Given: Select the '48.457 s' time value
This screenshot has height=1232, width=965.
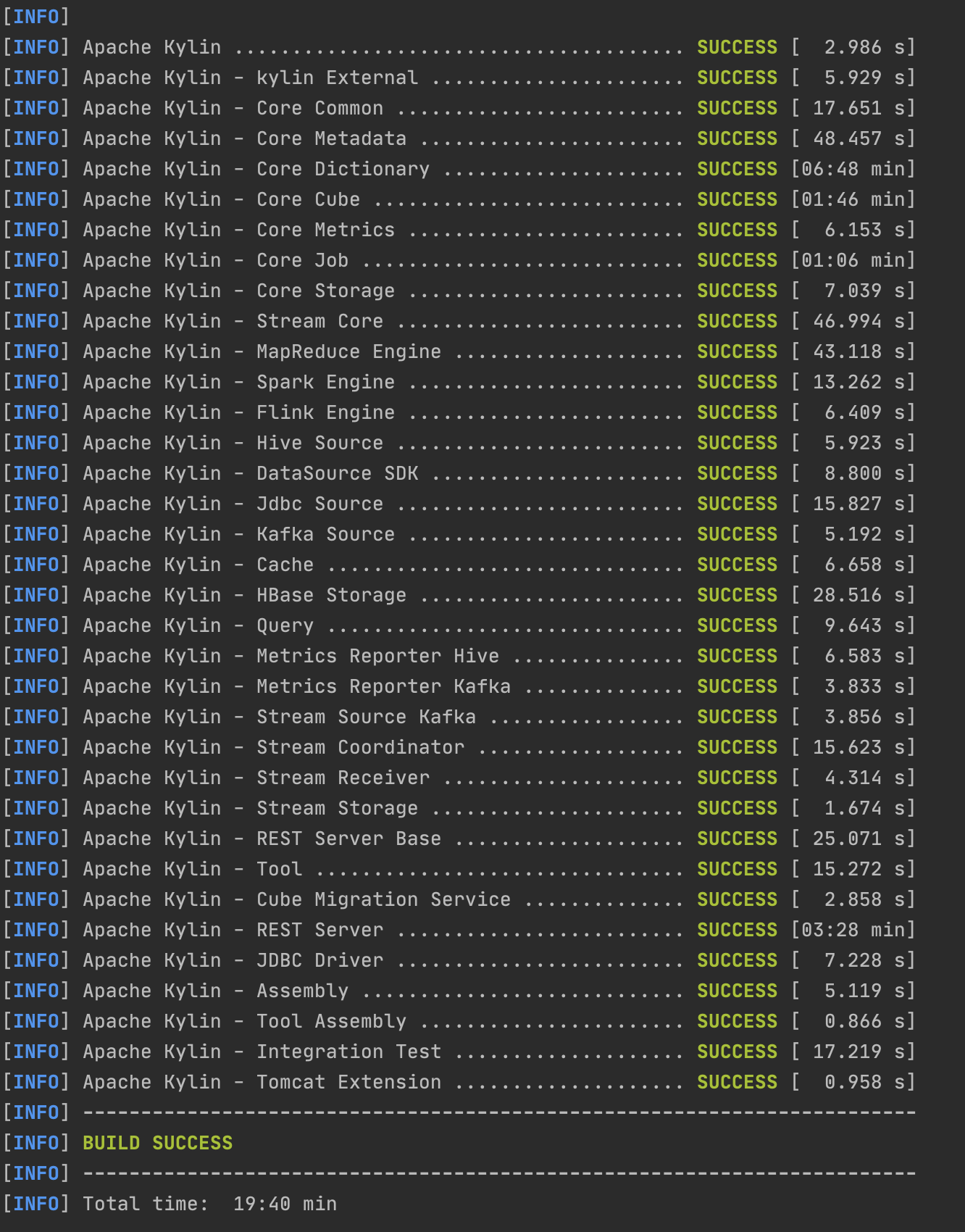Looking at the screenshot, I should coord(859,138).
